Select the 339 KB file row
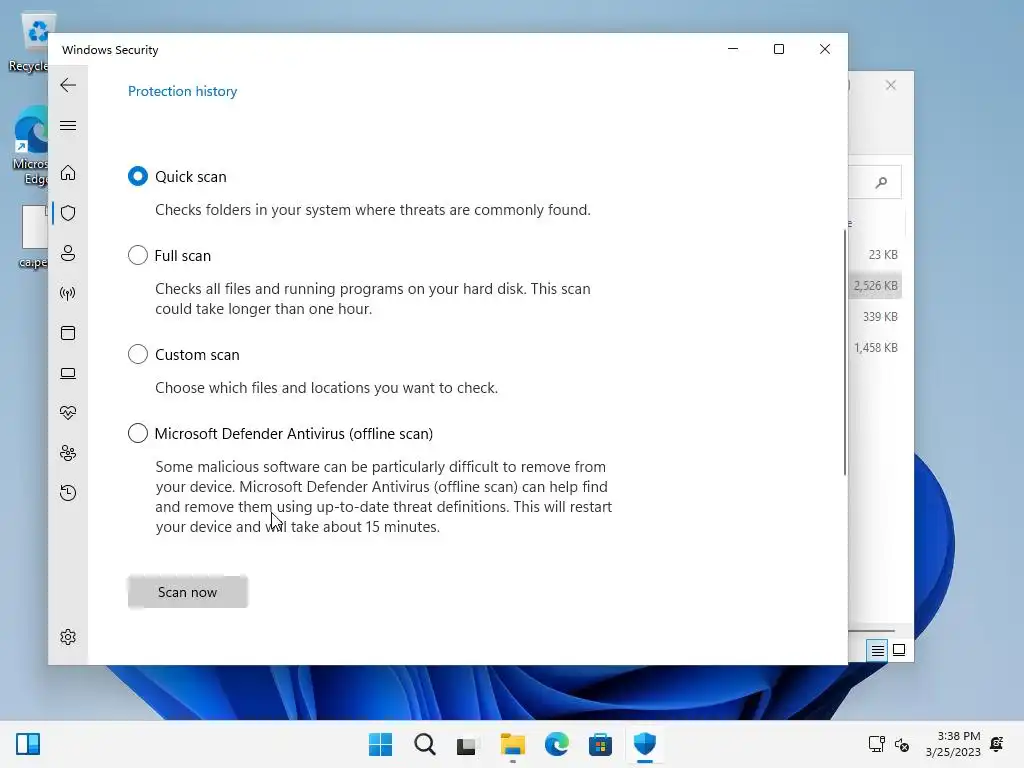This screenshot has width=1024, height=768. [x=875, y=317]
